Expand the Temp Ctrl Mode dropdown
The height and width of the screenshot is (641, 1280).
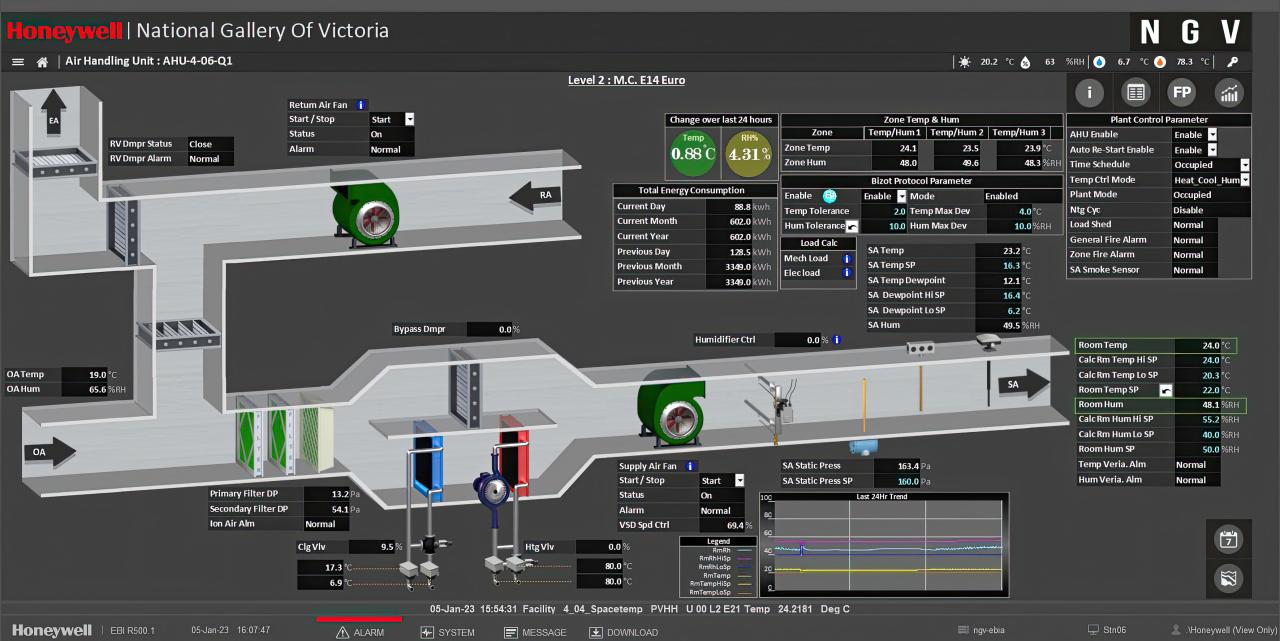(x=1244, y=180)
